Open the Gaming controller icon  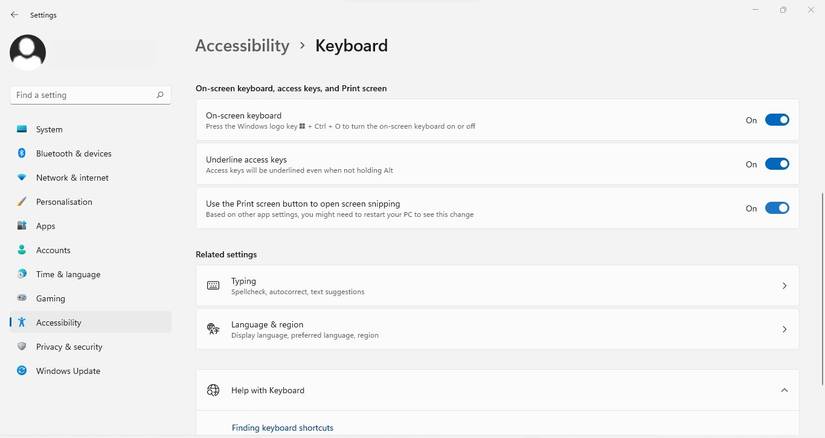pyautogui.click(x=22, y=298)
